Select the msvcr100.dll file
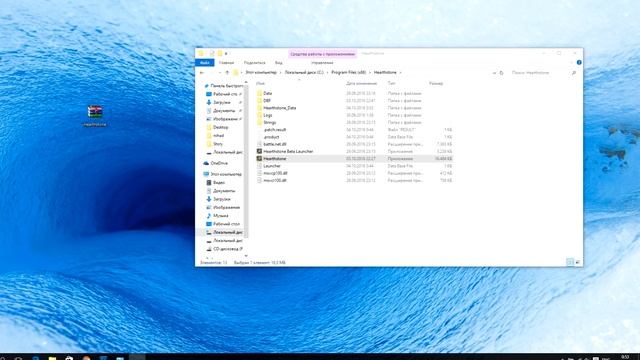The width and height of the screenshot is (640, 360). [x=275, y=180]
